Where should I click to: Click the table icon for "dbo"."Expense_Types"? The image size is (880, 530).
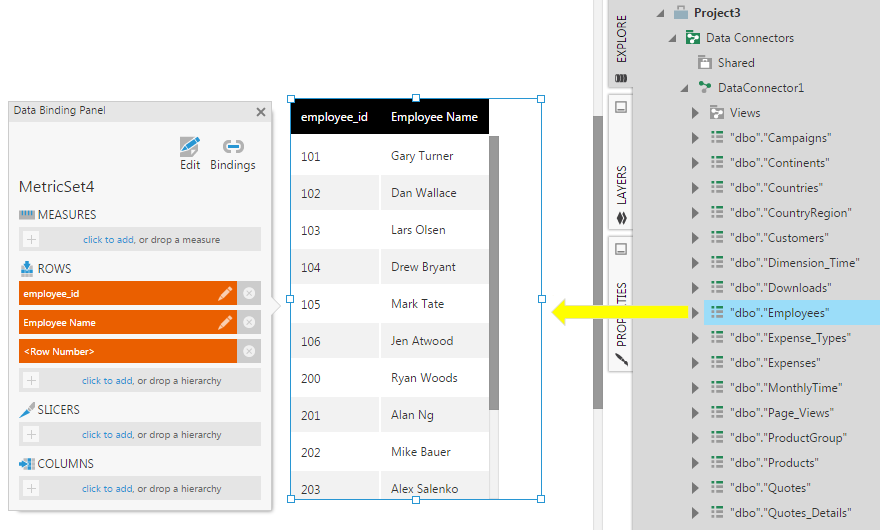click(x=717, y=337)
